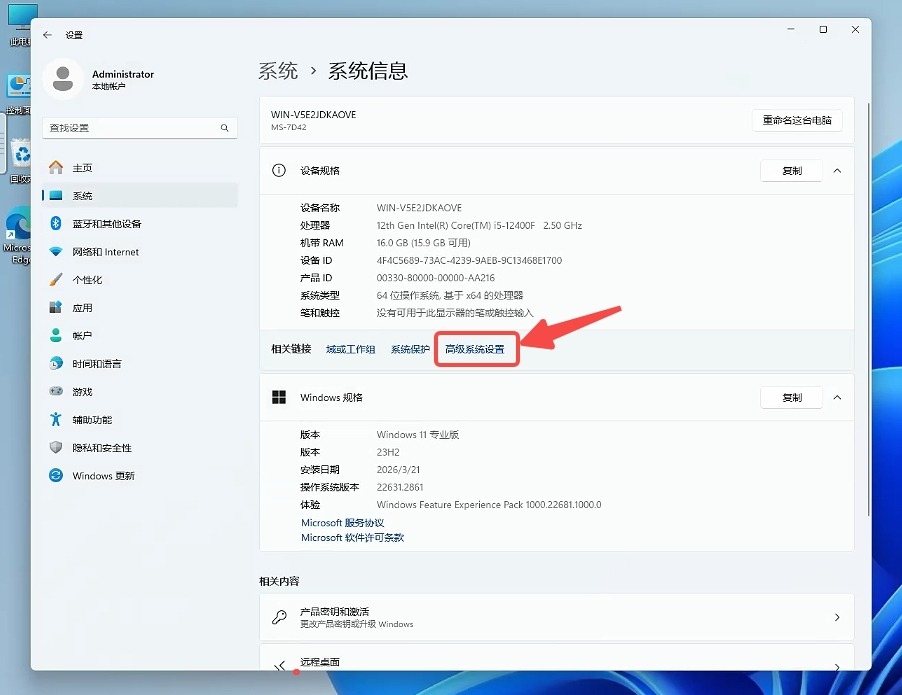Copy device specs with 复制 button
This screenshot has height=695, width=902.
791,171
